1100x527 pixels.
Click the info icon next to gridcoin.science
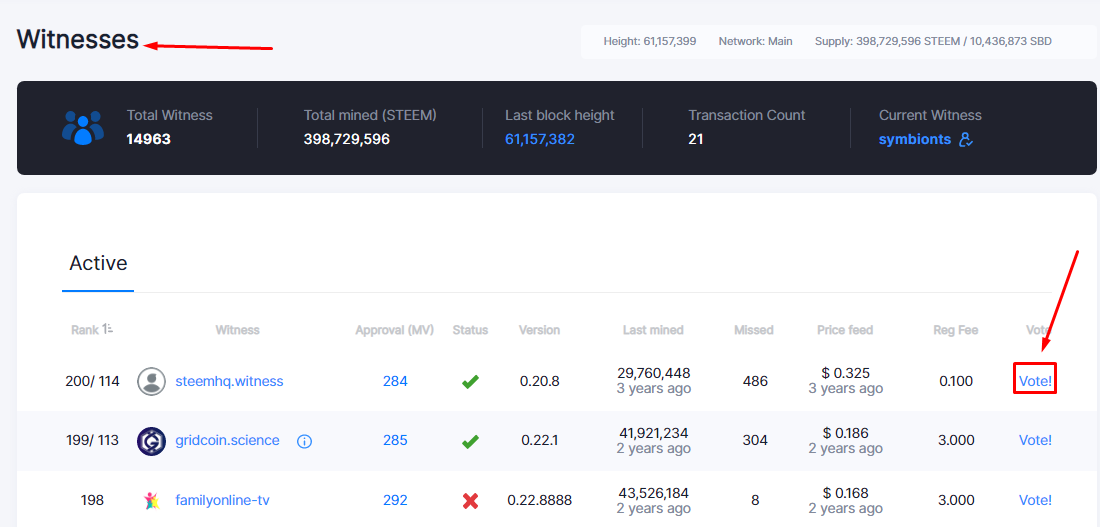304,441
